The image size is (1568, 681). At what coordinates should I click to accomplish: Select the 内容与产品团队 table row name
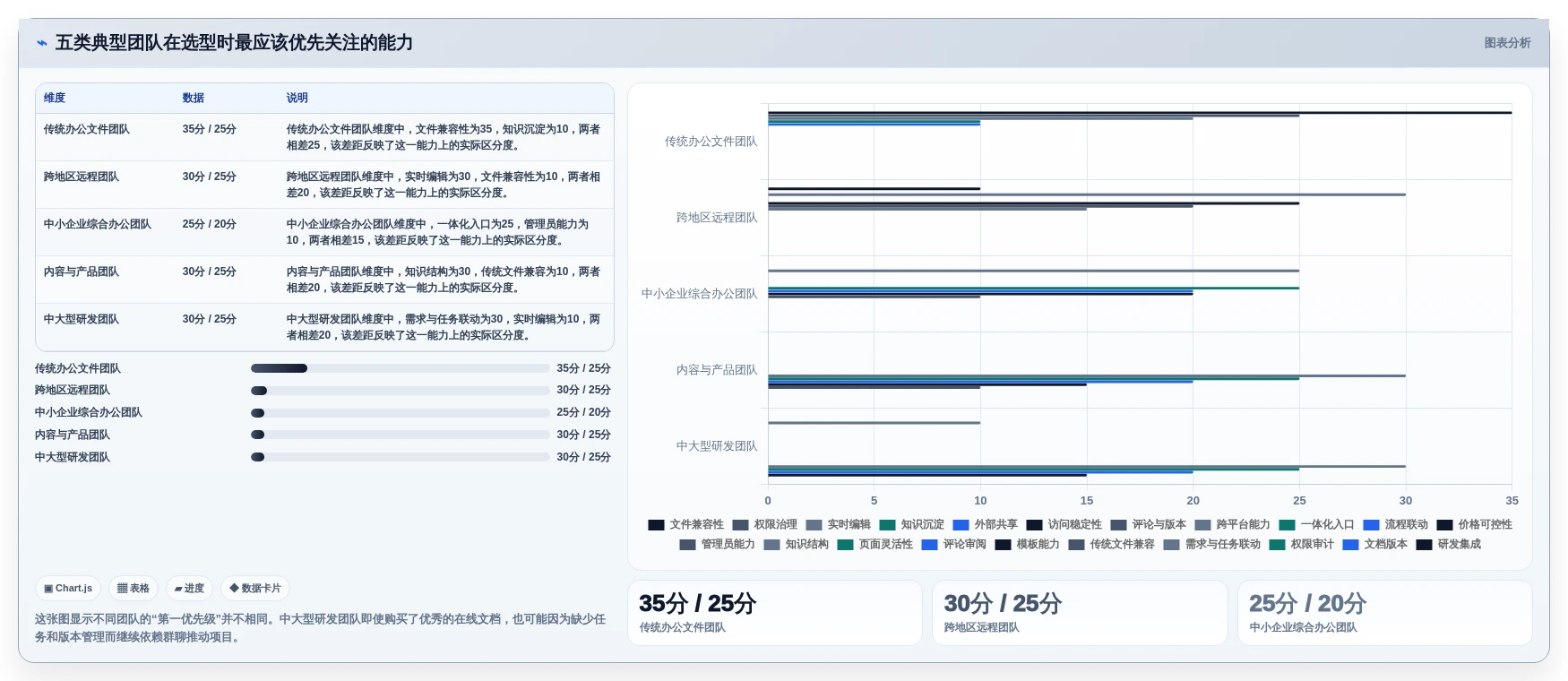82,272
